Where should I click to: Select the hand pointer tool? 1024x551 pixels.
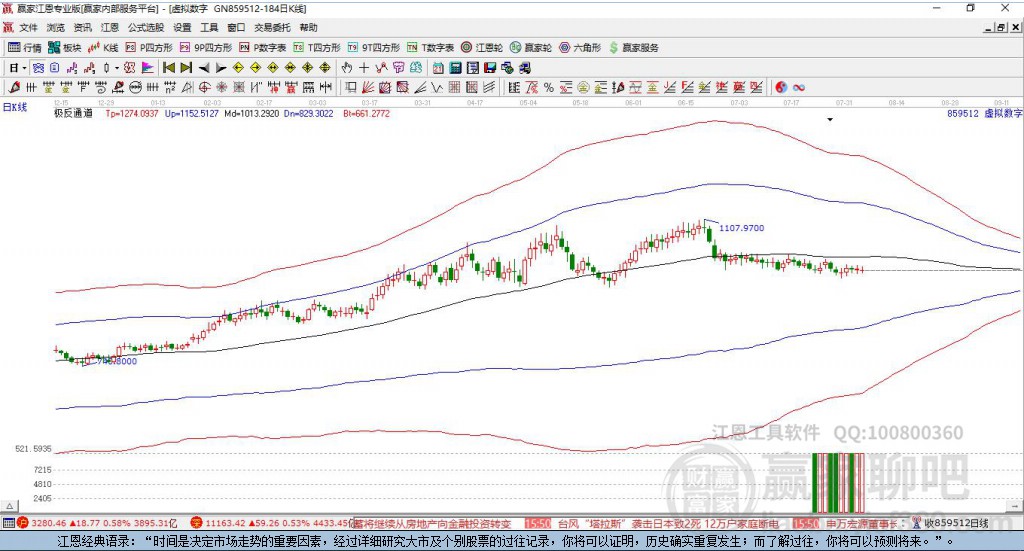(347, 68)
